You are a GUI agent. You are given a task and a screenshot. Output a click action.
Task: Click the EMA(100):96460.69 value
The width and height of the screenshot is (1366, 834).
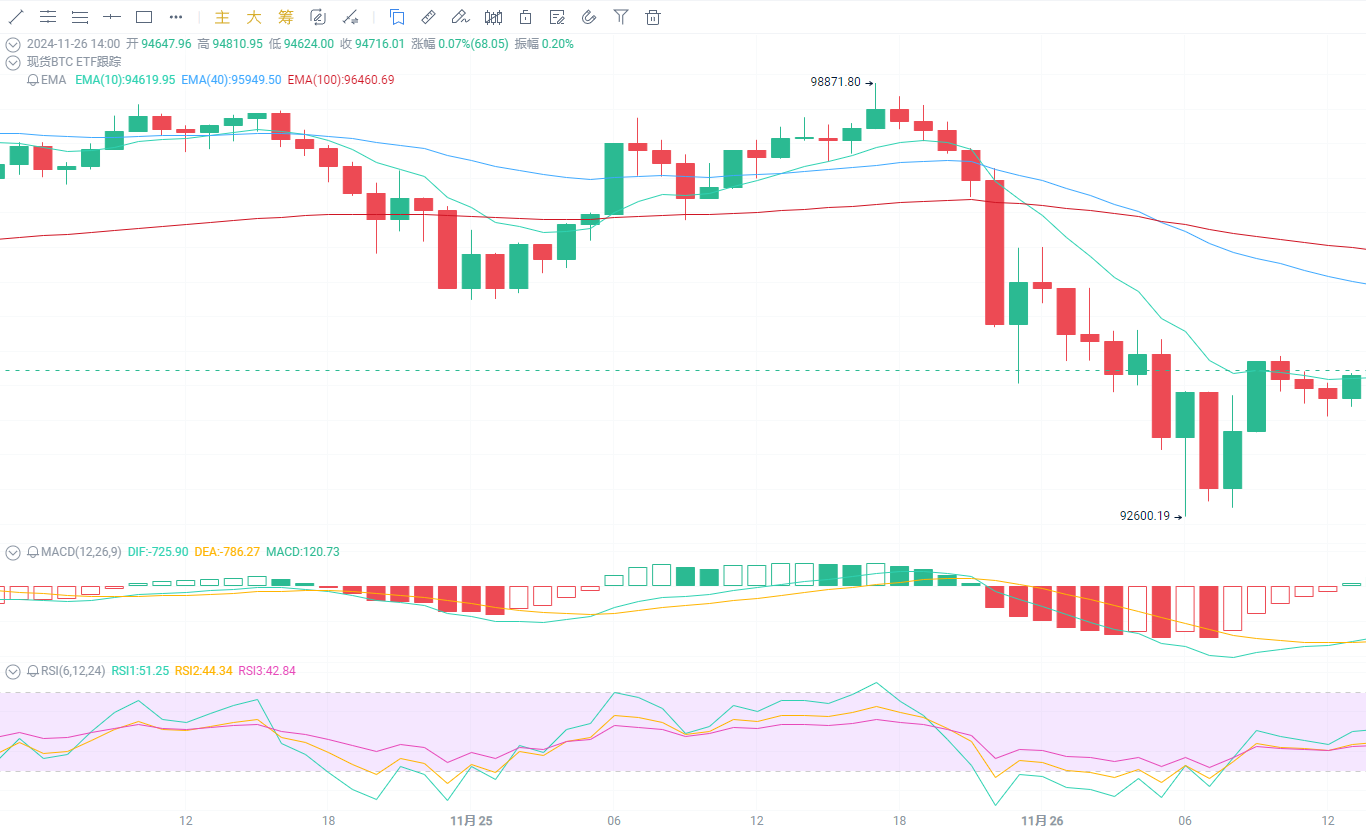(340, 80)
